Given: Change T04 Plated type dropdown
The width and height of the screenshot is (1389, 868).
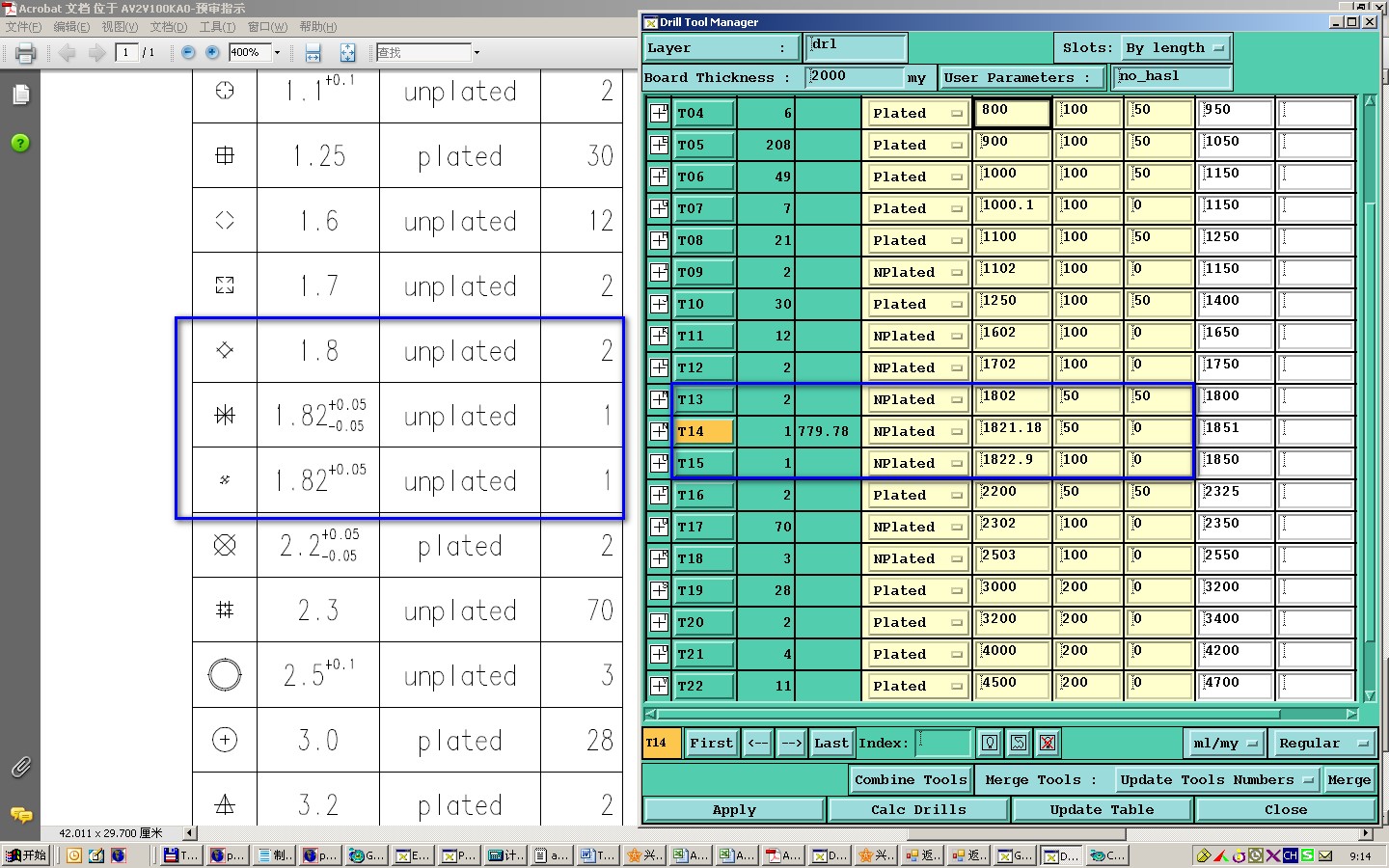Looking at the screenshot, I should [917, 113].
